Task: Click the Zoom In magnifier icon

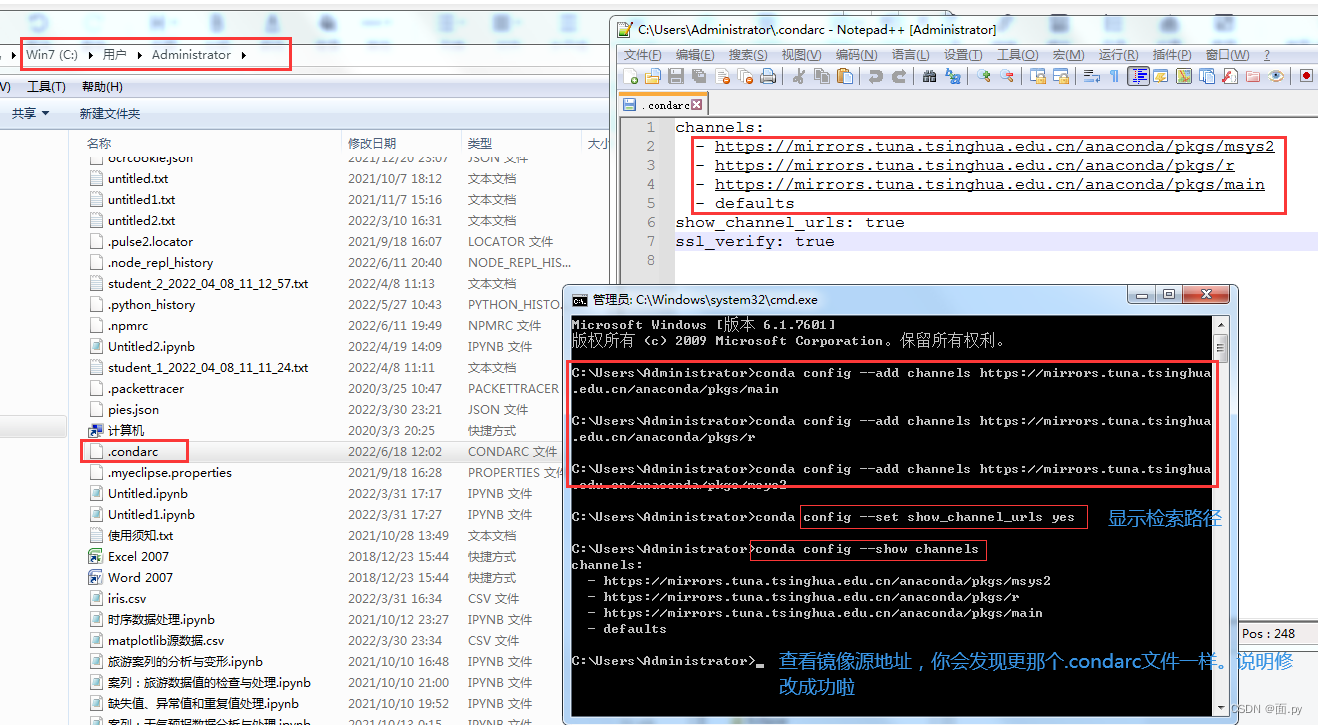Action: point(984,76)
